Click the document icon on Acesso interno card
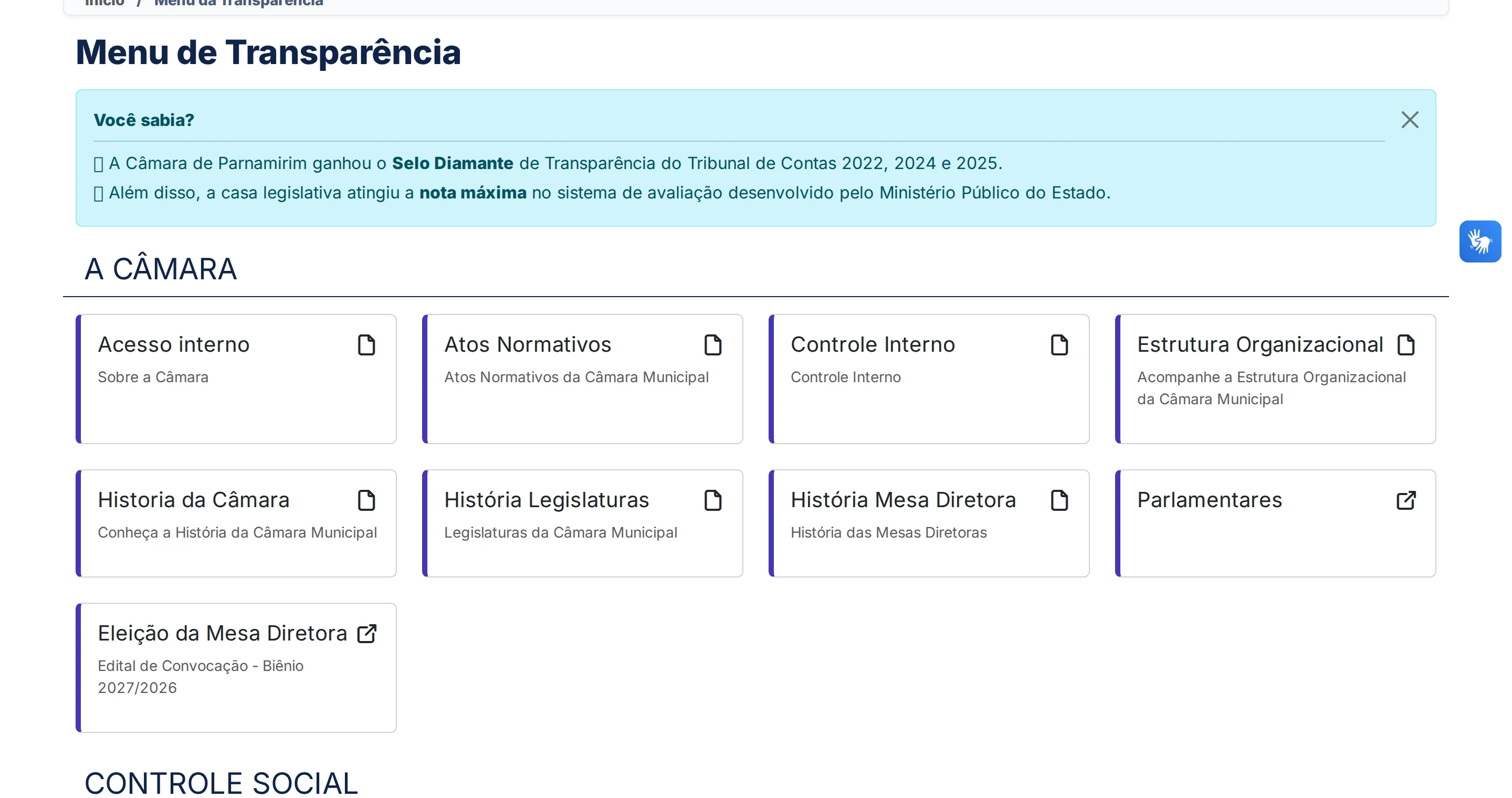This screenshot has width=1512, height=798. click(x=366, y=345)
